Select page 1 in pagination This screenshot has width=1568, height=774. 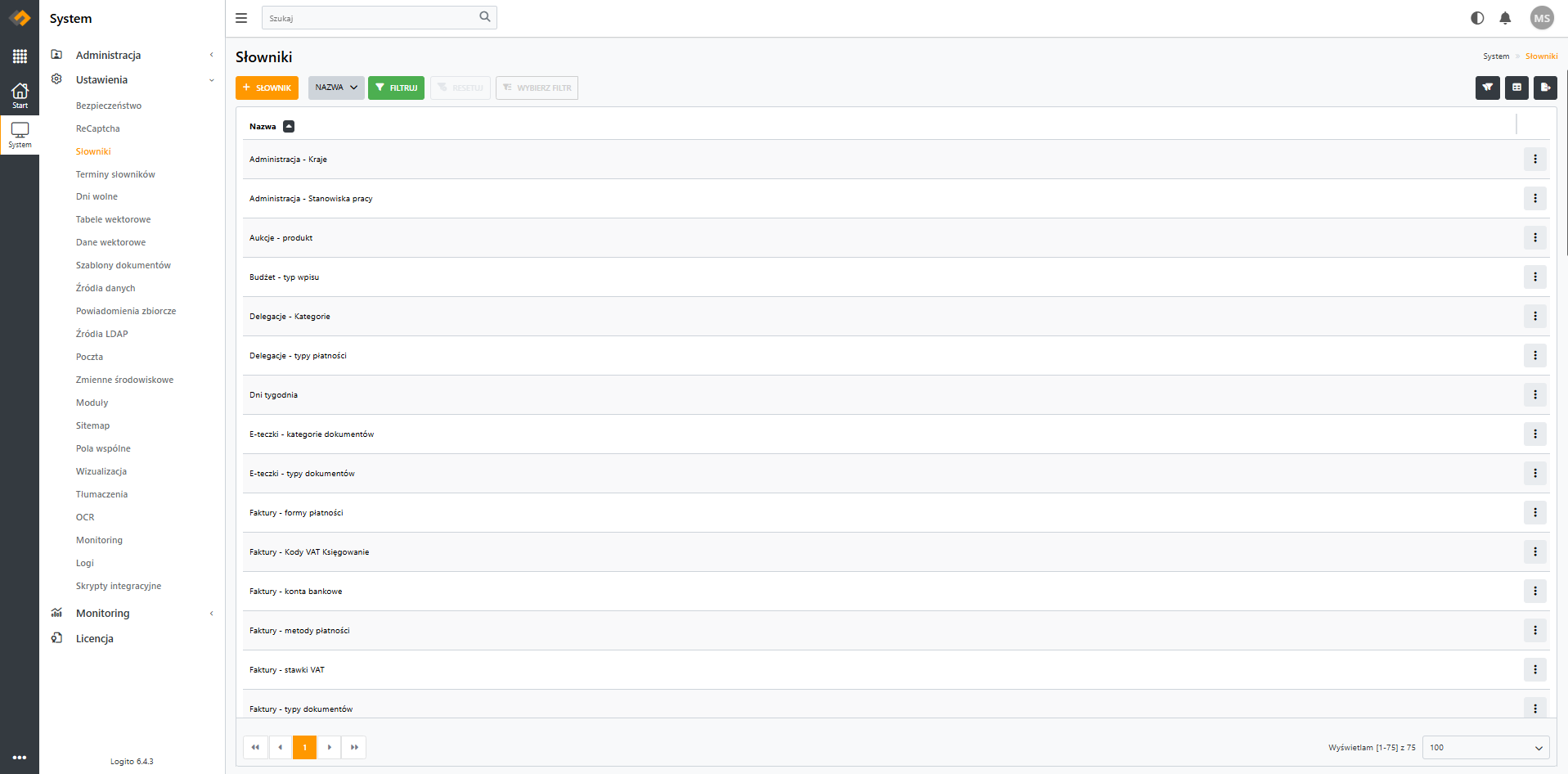coord(304,747)
